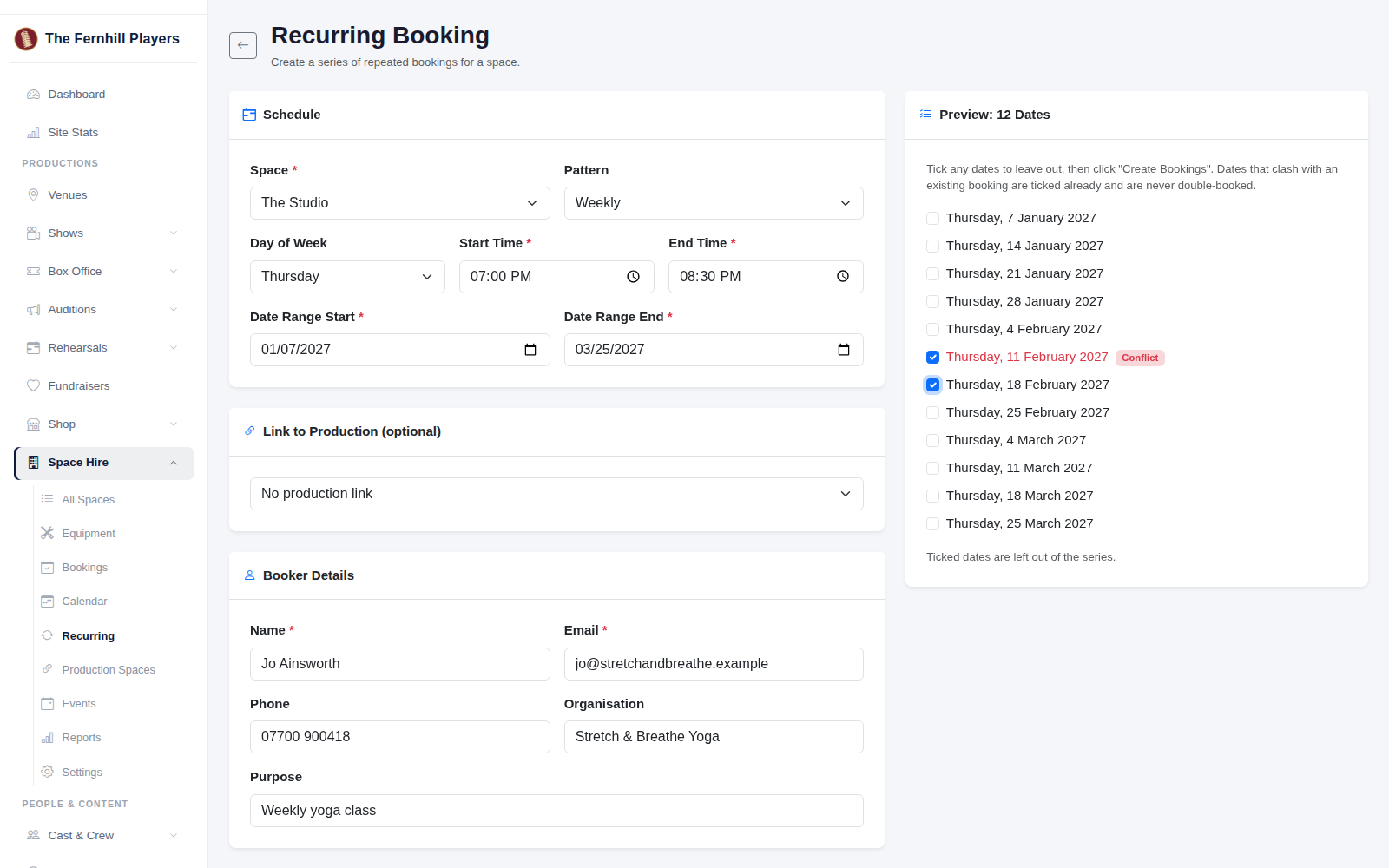Click the Organisation input field

714,737
